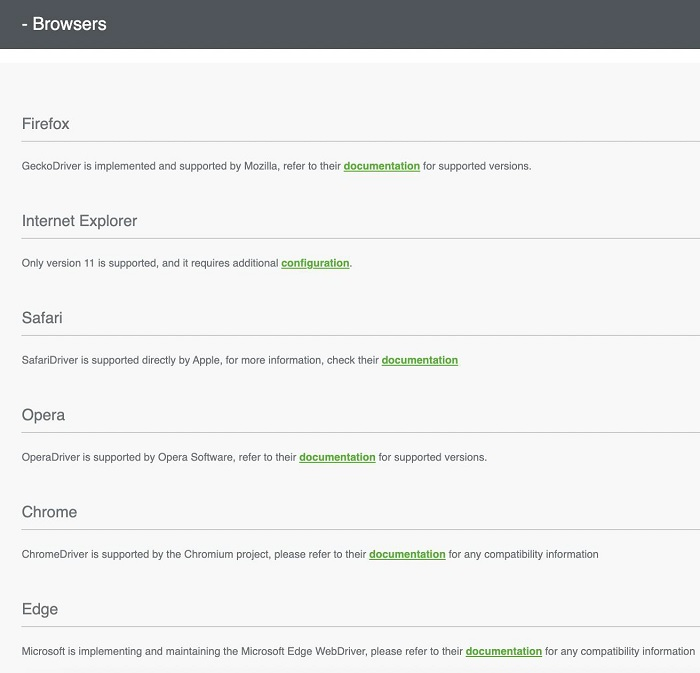Click the Internet Explorer section heading
This screenshot has height=673, width=700.
[79, 221]
